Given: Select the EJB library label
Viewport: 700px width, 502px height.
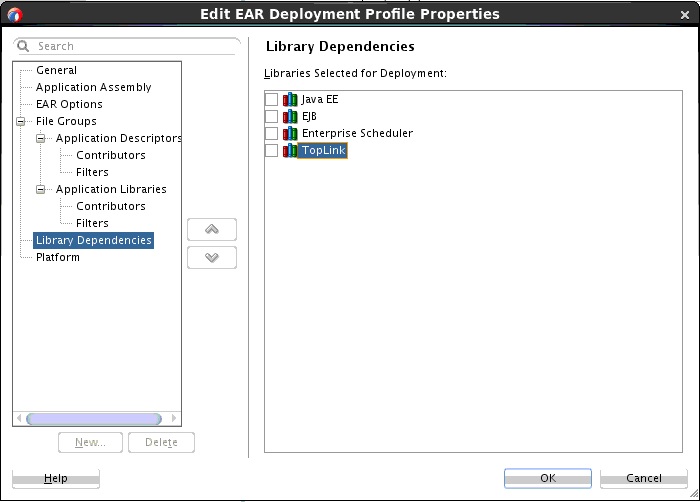Looking at the screenshot, I should click(x=309, y=116).
